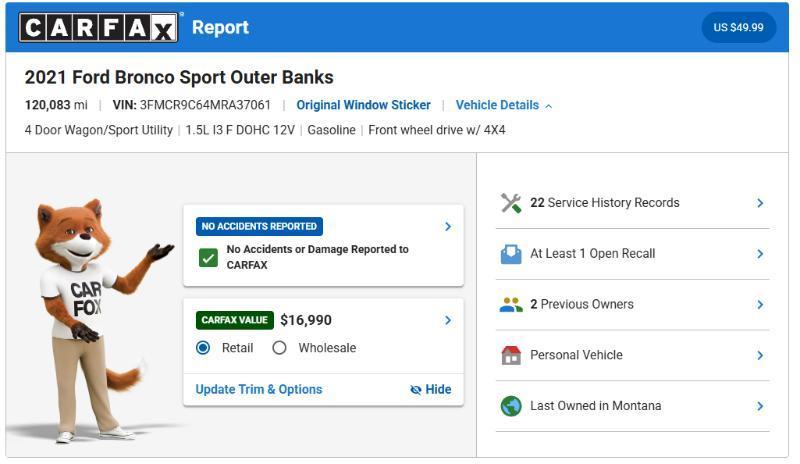Click the CARFAX VALUE badge
Viewport: 800px width, 464px height.
click(235, 320)
